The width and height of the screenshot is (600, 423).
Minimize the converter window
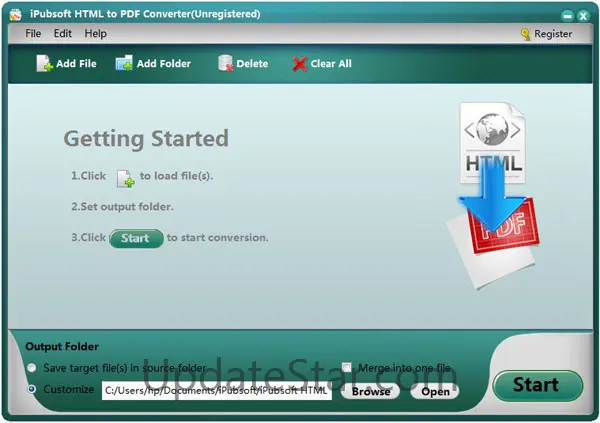click(x=567, y=16)
